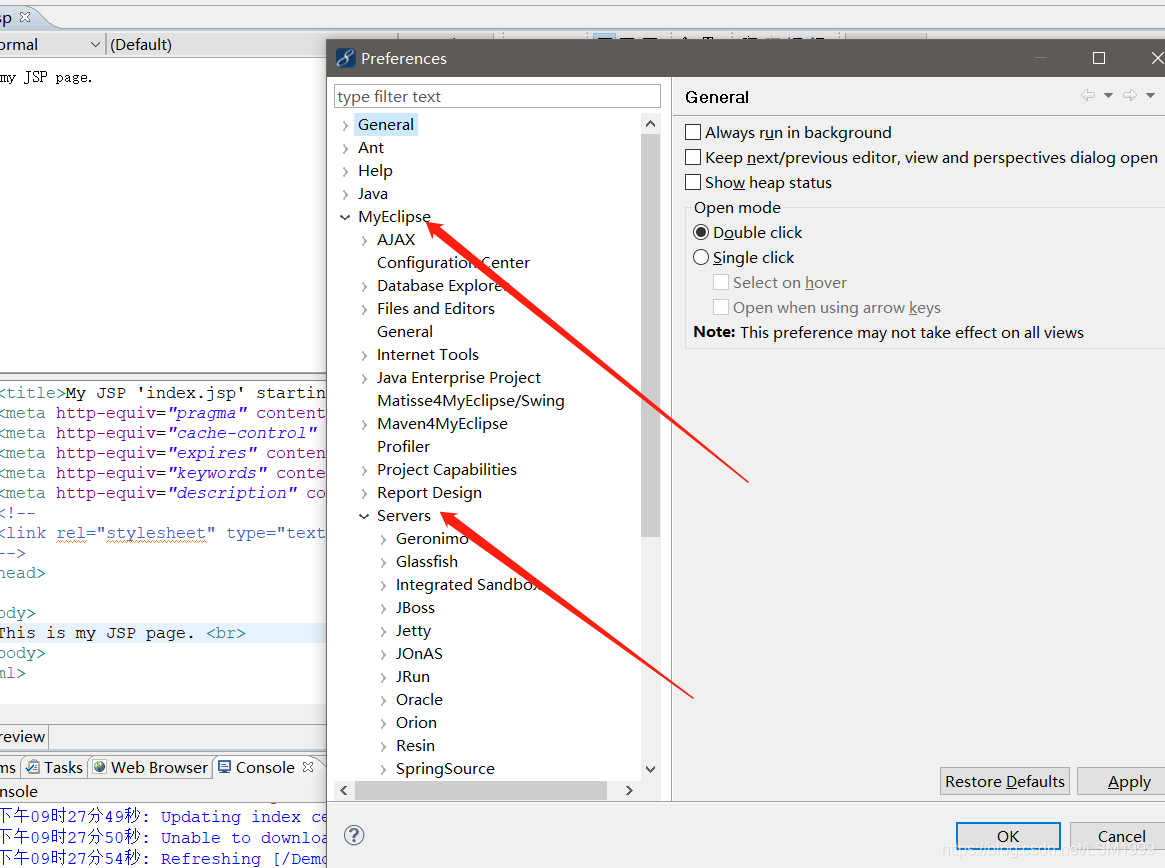Close the jsp editor tab

25,16
